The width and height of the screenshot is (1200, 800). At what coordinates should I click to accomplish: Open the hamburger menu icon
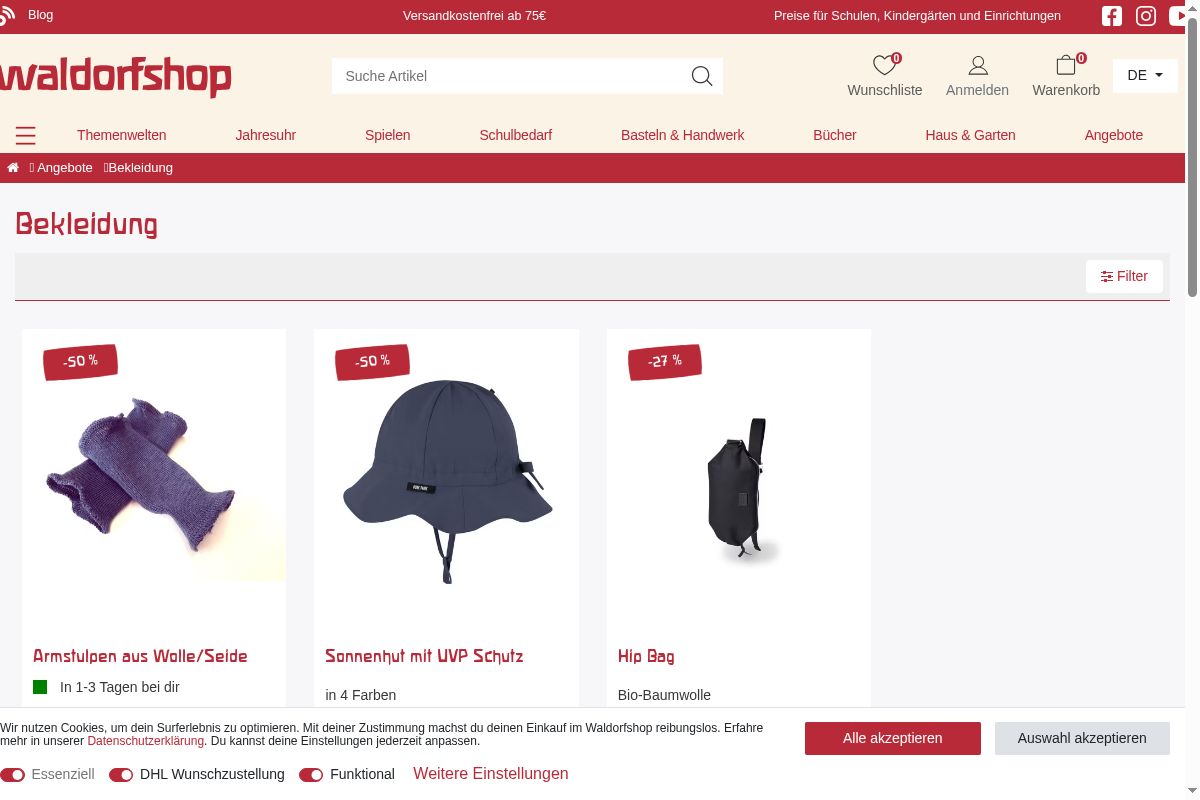coord(26,135)
